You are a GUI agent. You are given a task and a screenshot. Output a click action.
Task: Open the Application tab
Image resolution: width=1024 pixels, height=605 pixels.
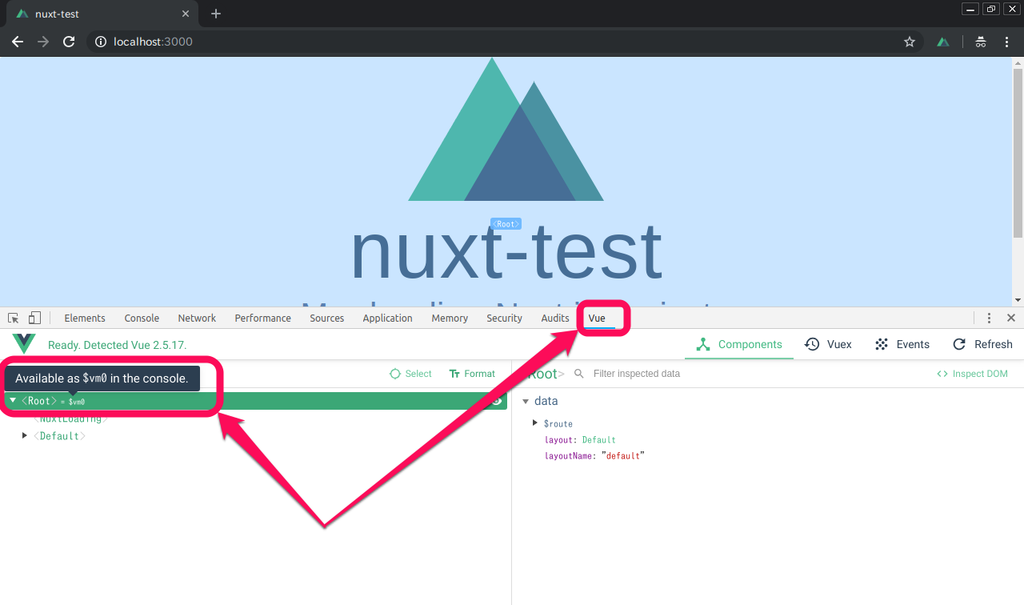(x=387, y=318)
